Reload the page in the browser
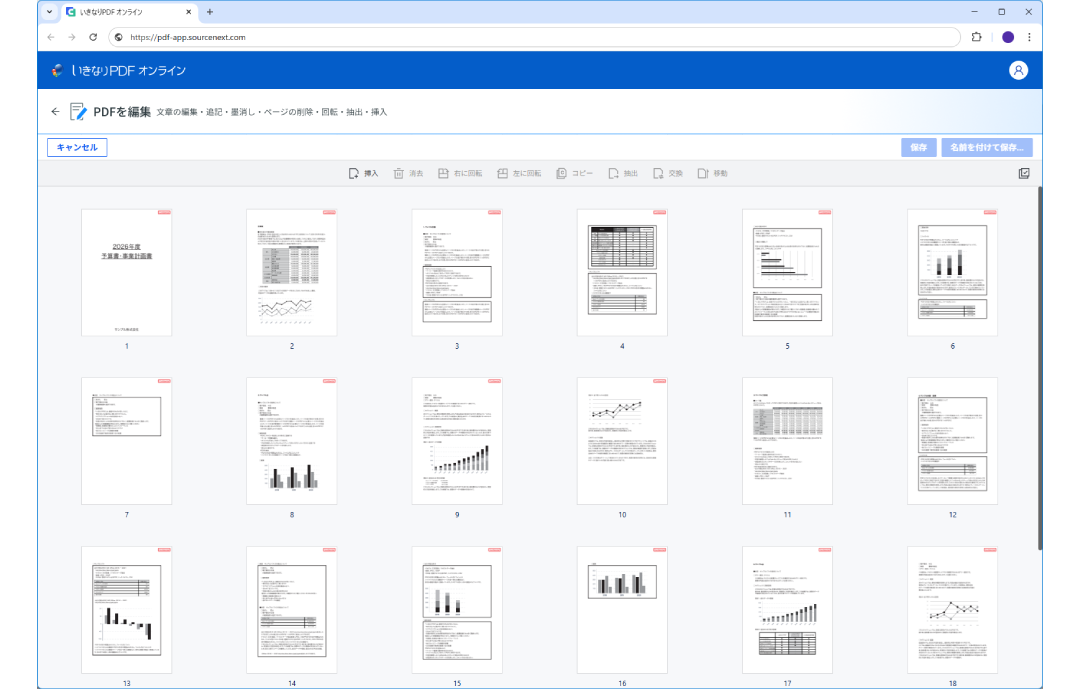This screenshot has height=689, width=1080. pos(93,37)
